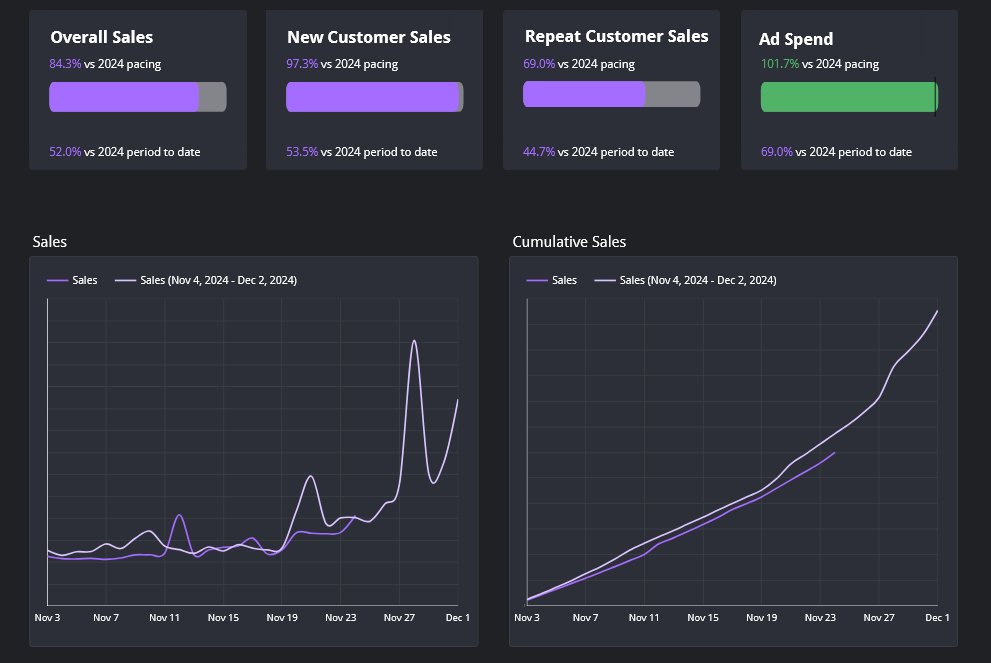Toggle the 2024 comparison legend in Sales chart
991x663 pixels.
(x=205, y=280)
